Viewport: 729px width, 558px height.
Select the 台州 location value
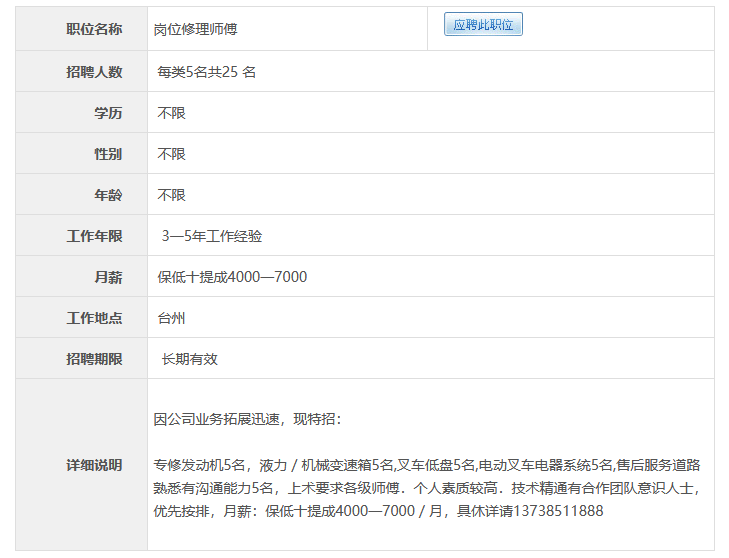[x=172, y=318]
